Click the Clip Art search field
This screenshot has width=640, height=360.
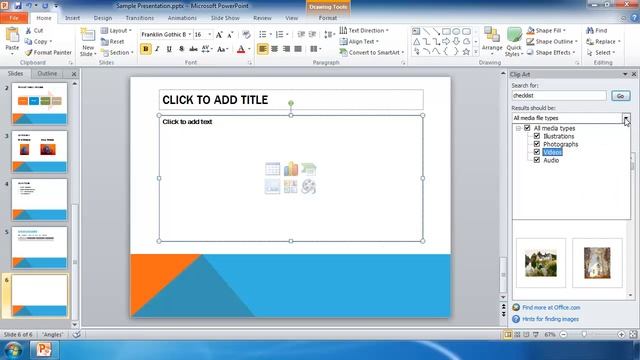click(559, 96)
